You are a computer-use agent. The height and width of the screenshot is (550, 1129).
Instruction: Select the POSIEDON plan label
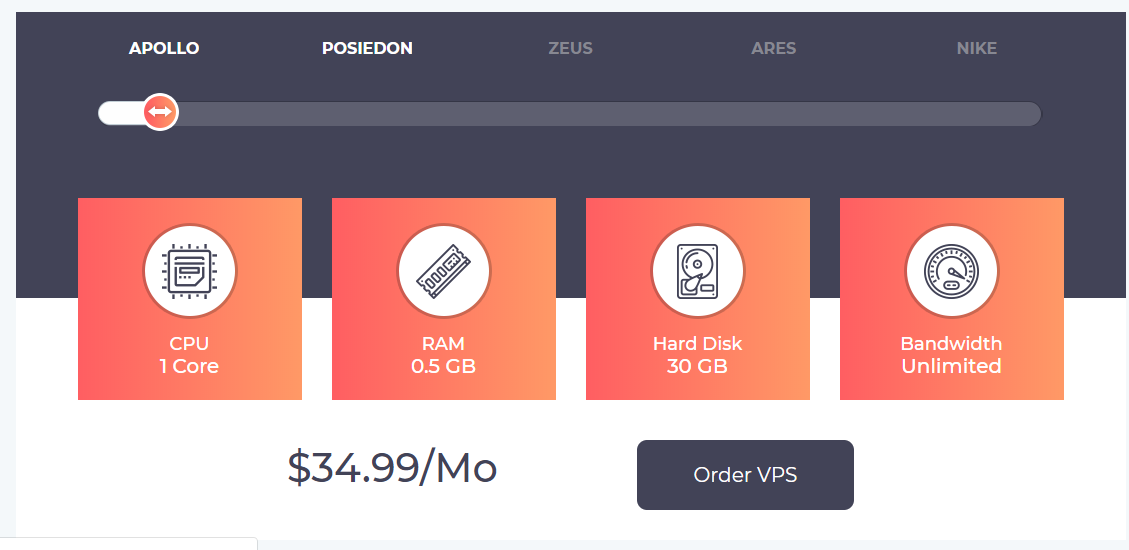point(367,48)
